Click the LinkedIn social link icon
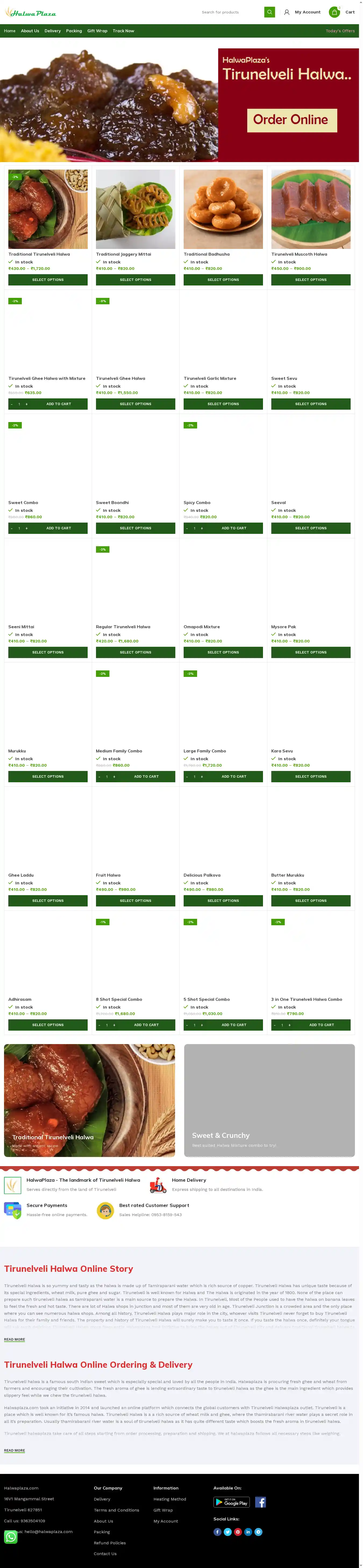This screenshot has width=363, height=1568. tap(248, 1531)
